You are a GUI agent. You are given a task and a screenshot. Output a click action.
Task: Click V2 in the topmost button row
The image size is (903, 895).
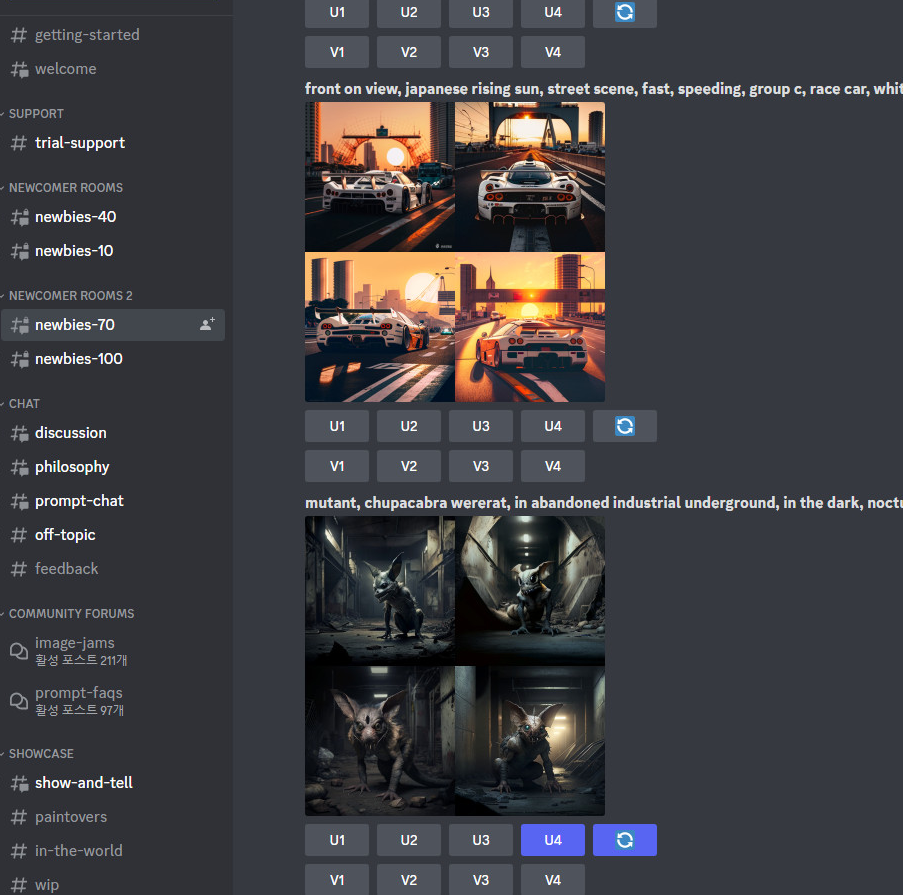pyautogui.click(x=409, y=52)
